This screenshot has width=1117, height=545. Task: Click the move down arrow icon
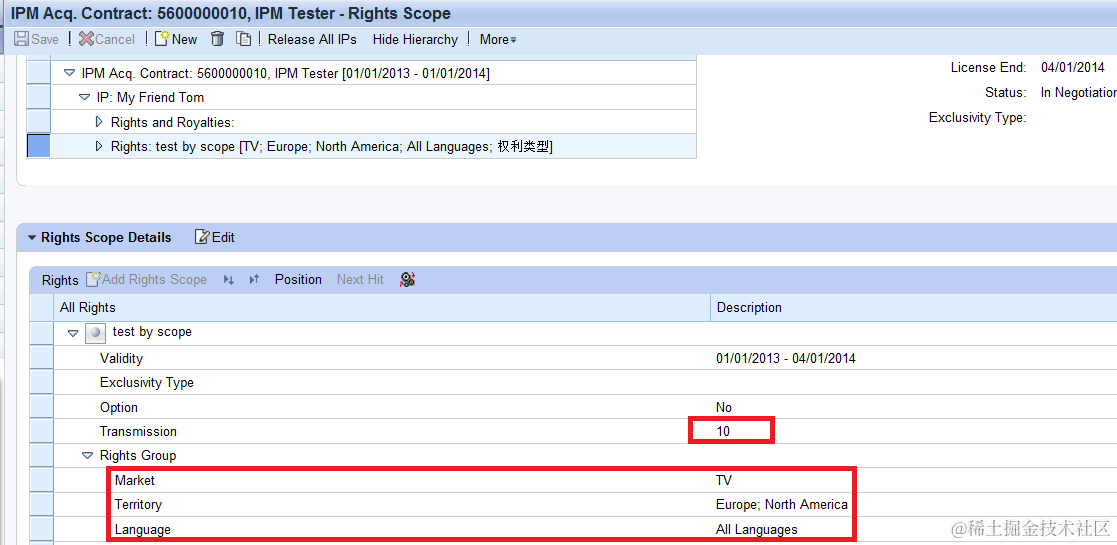click(229, 280)
